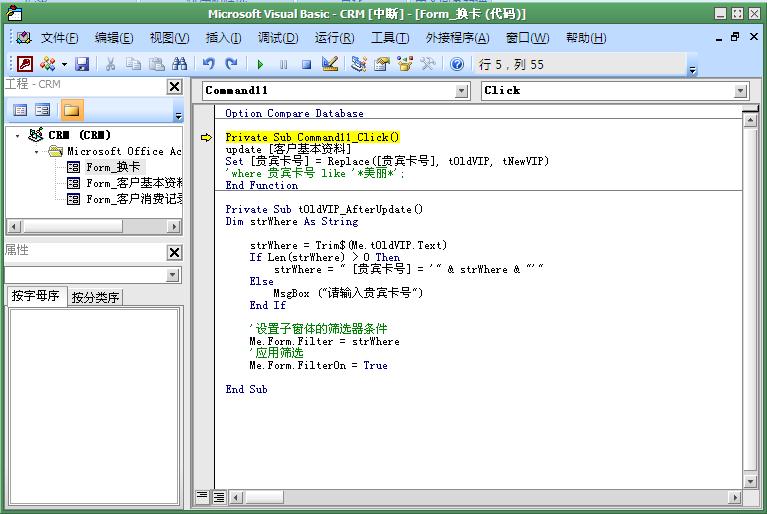Switch to 按字母序 properties tab
This screenshot has height=514, width=767.
tap(35, 296)
